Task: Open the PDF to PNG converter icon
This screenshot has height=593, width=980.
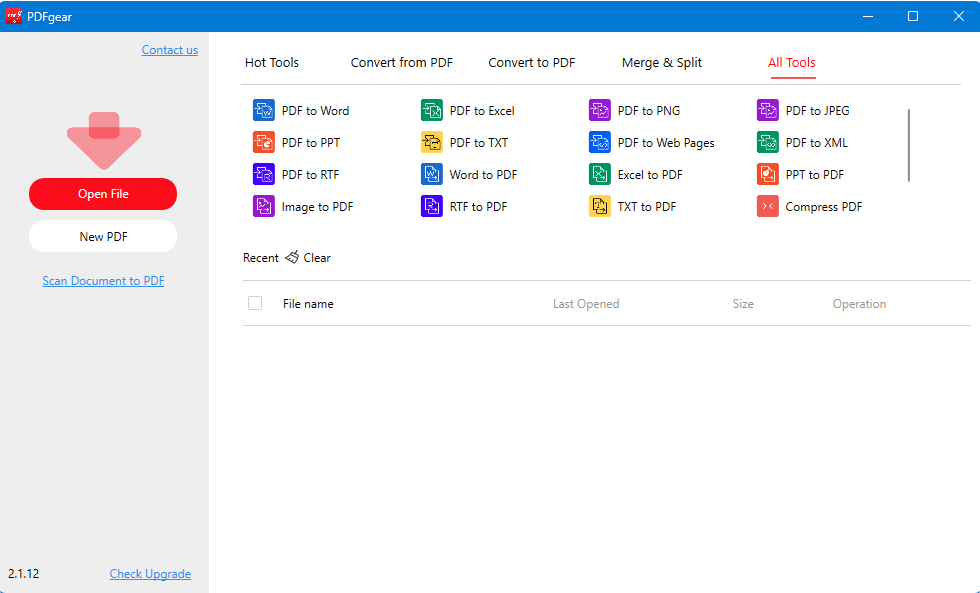Action: click(x=600, y=111)
